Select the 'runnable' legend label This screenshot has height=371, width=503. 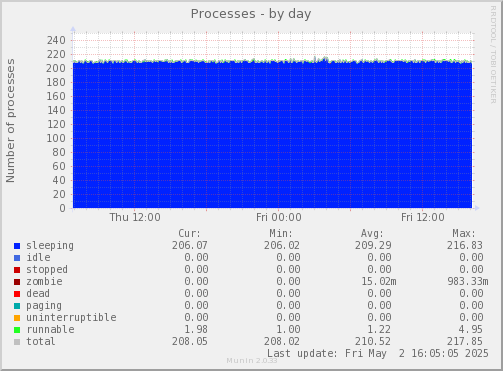[x=50, y=329]
